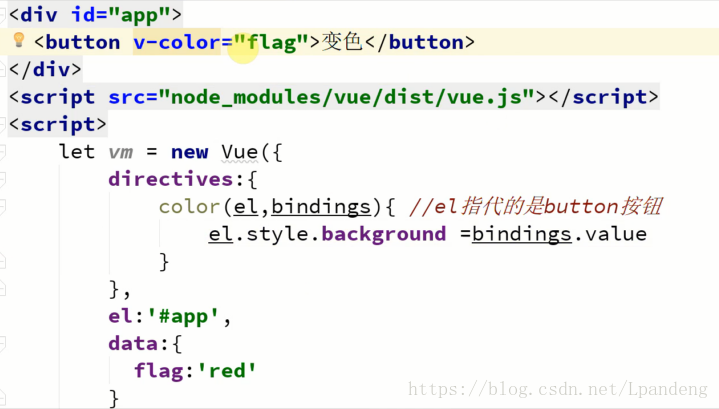Viewport: 719px width, 409px height.
Task: Click the background property name
Action: pos(384,234)
